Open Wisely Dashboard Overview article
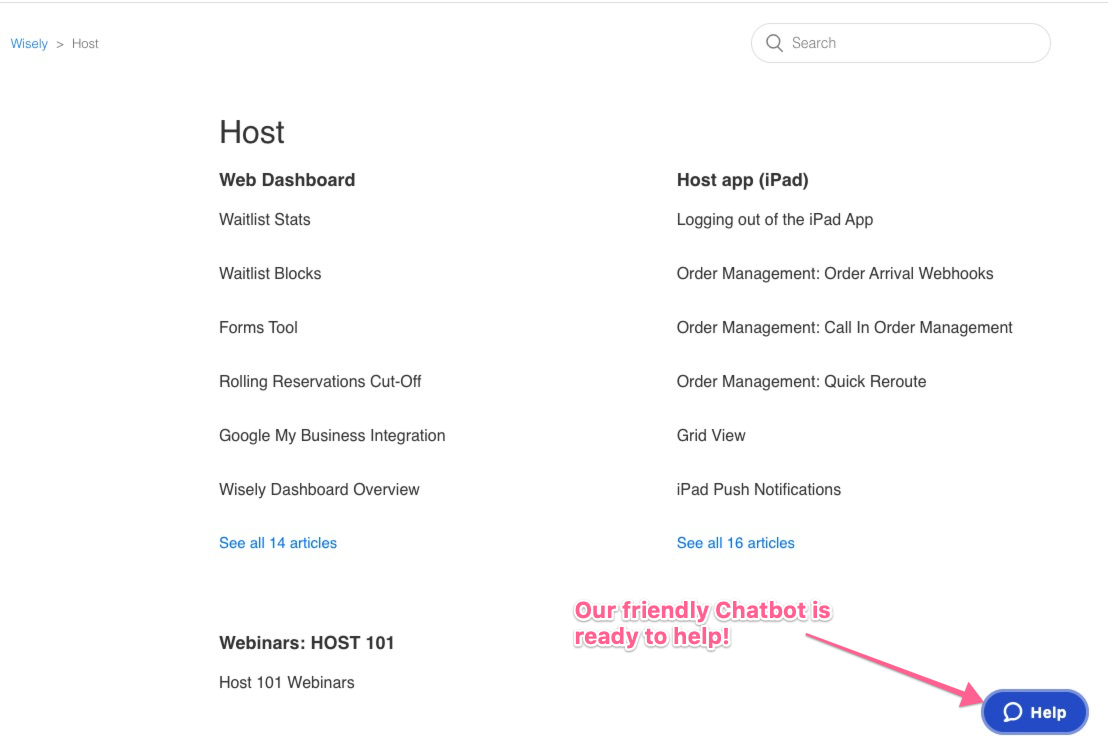The height and width of the screenshot is (741, 1108). click(319, 490)
